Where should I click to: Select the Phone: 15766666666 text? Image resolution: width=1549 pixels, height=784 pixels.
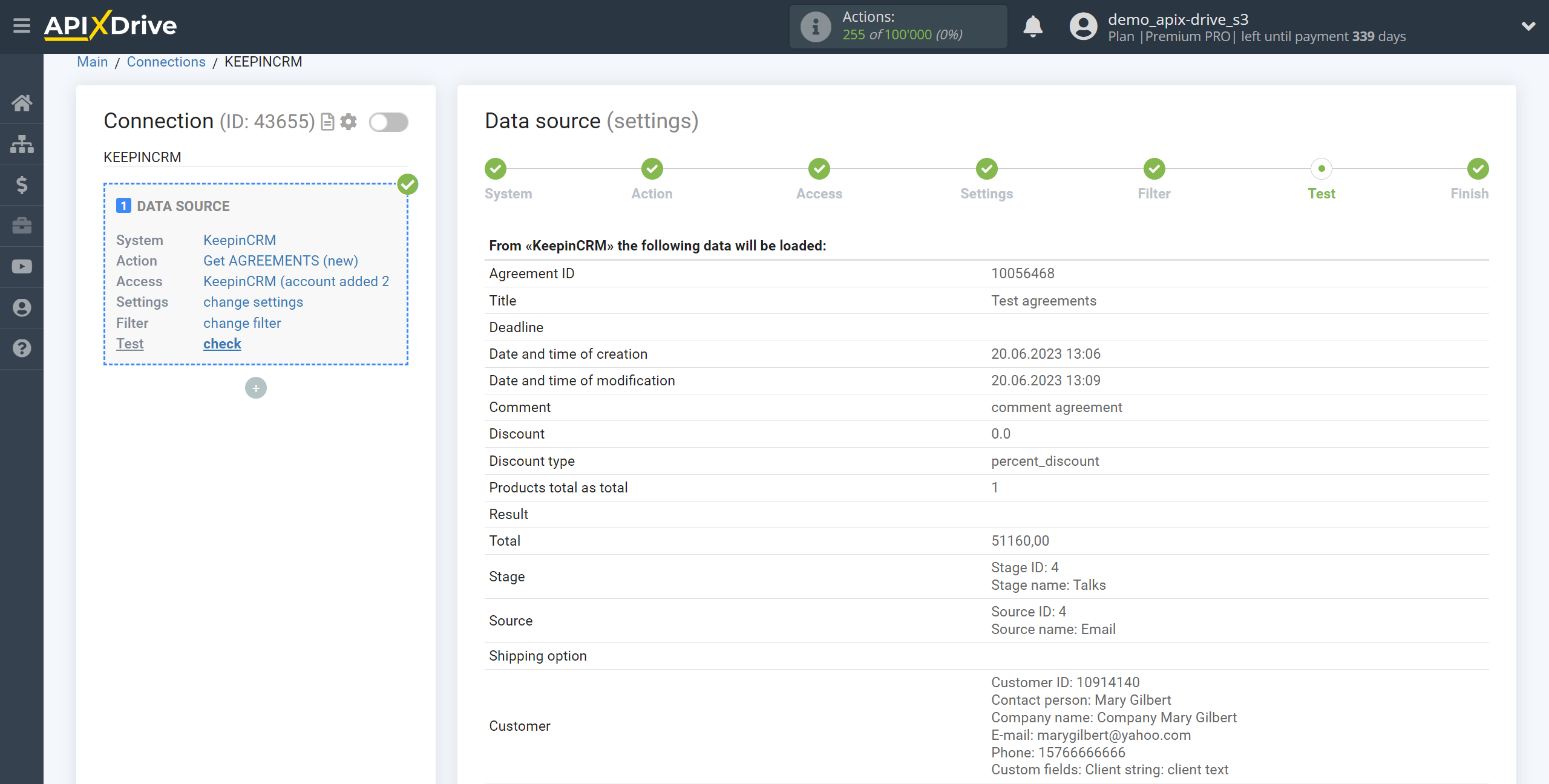pyautogui.click(x=1058, y=753)
